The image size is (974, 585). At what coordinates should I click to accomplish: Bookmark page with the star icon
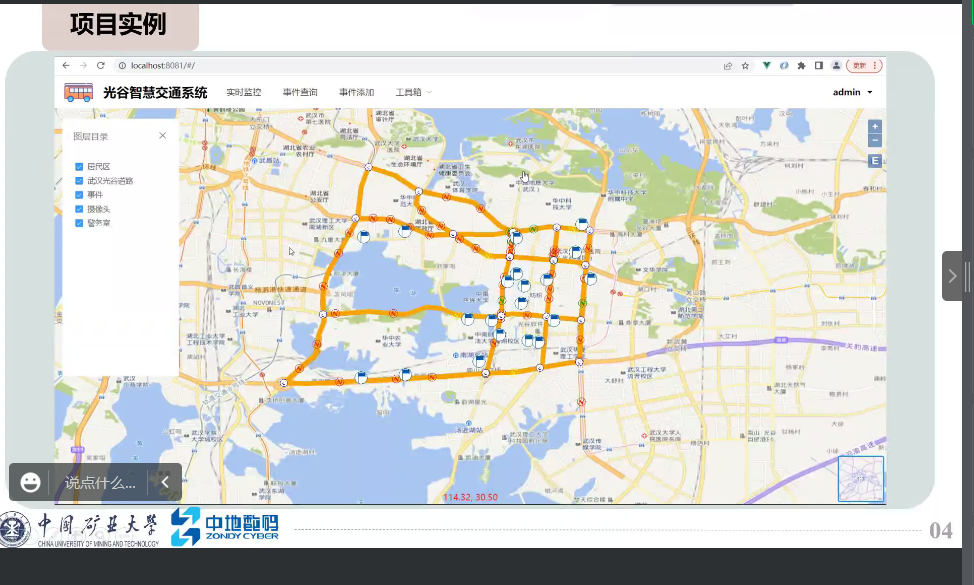pyautogui.click(x=745, y=66)
